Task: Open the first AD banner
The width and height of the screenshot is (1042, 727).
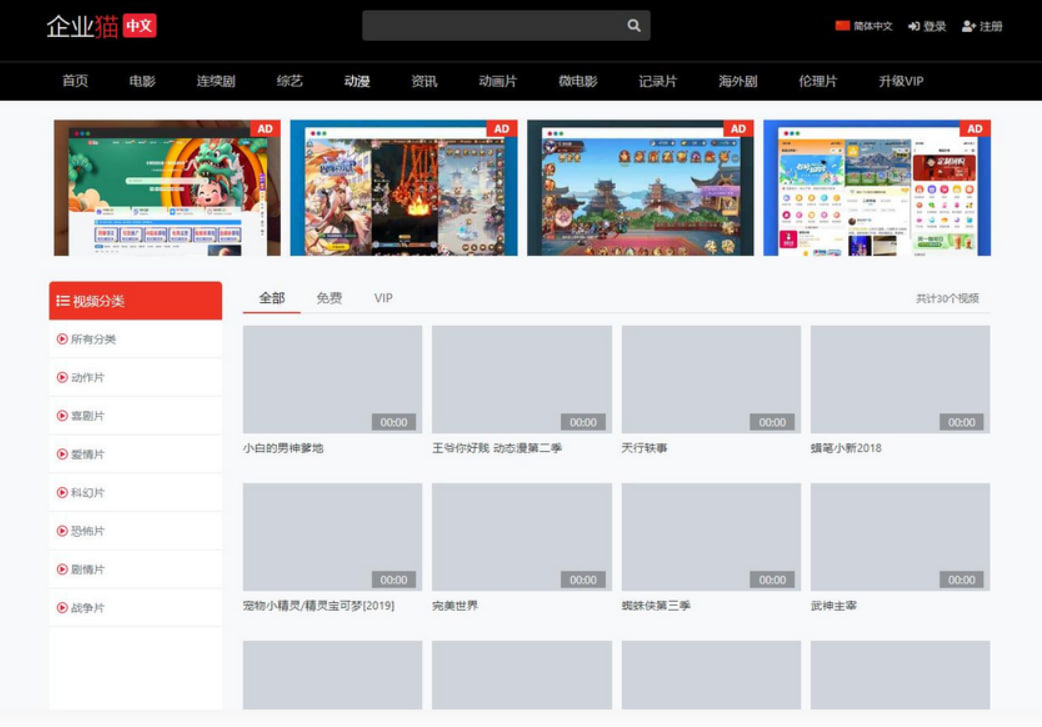Action: click(x=165, y=187)
